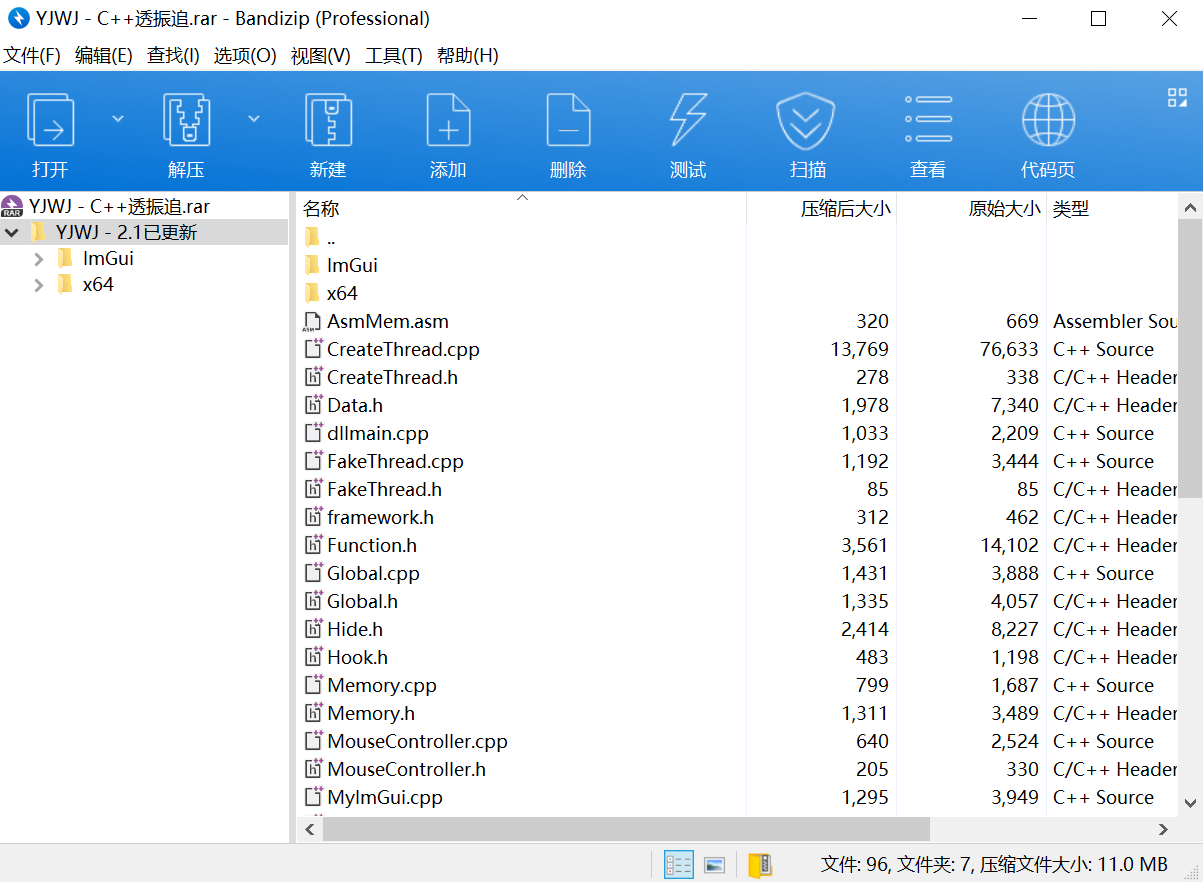
Task: Click the x64 folder icon in file list
Action: 312,293
